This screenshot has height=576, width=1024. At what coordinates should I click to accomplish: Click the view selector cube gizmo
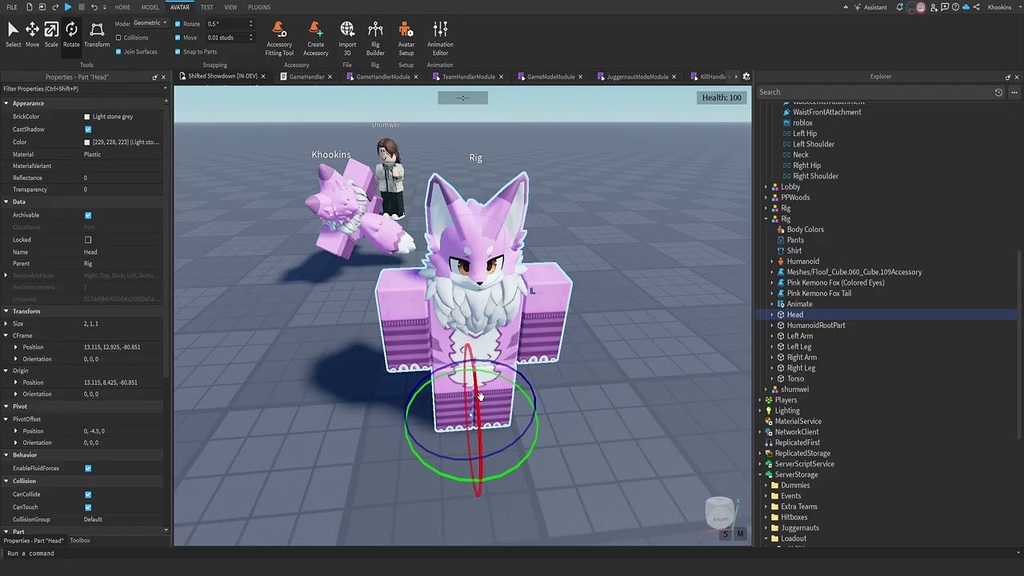click(x=720, y=512)
